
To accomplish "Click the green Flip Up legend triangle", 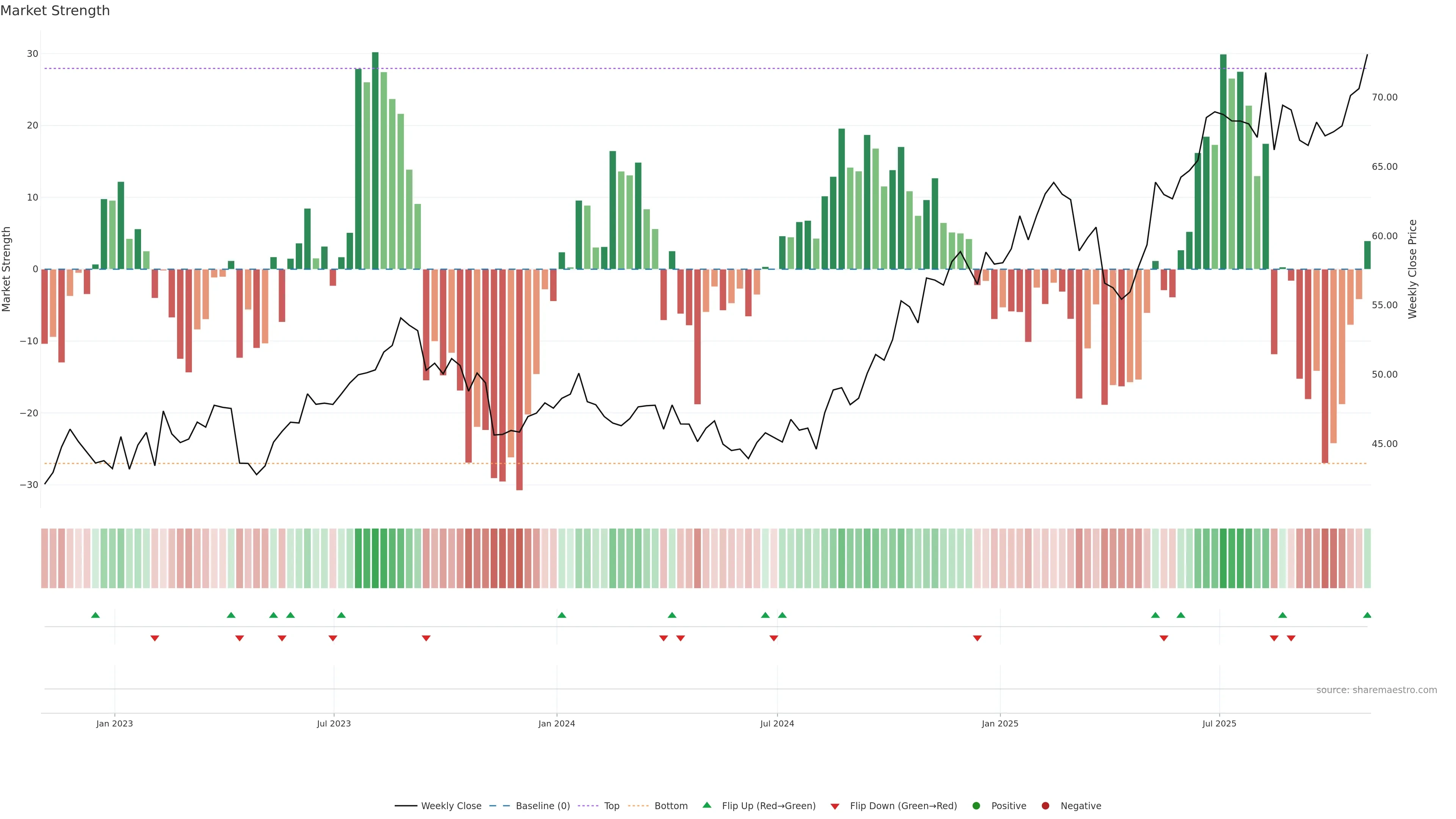I will pos(706,805).
